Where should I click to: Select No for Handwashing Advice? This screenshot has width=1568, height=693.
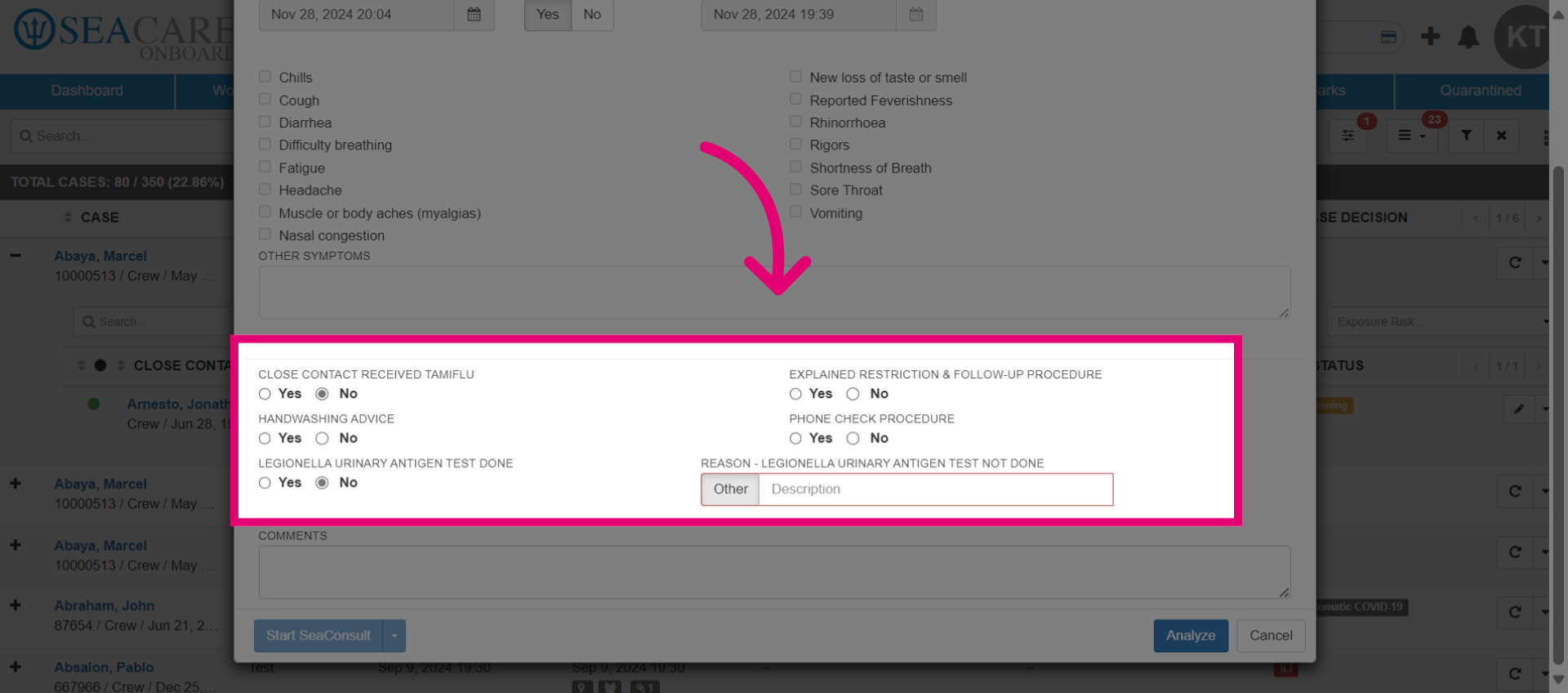pyautogui.click(x=323, y=439)
